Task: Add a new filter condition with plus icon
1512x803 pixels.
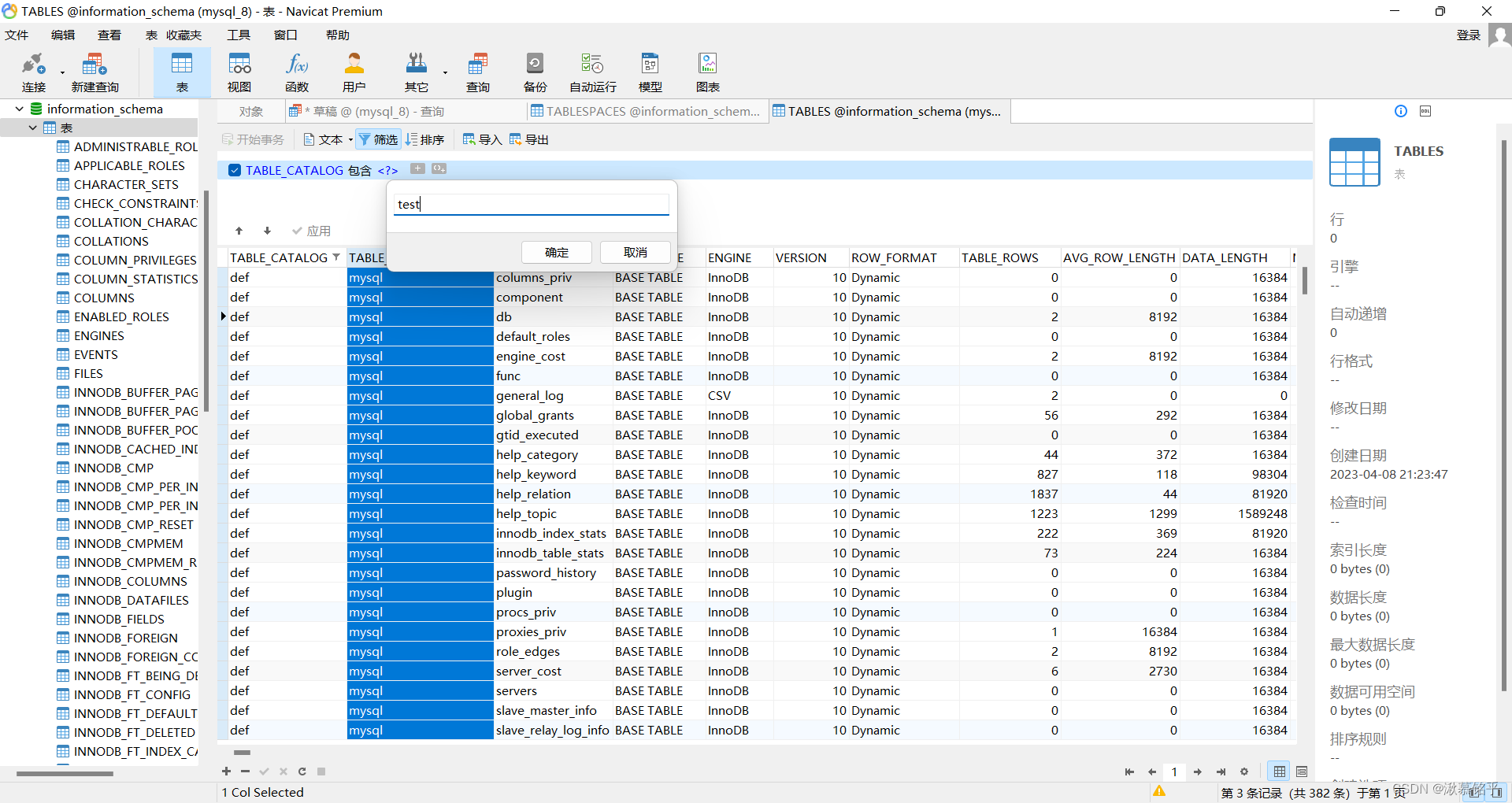Action: [x=417, y=168]
